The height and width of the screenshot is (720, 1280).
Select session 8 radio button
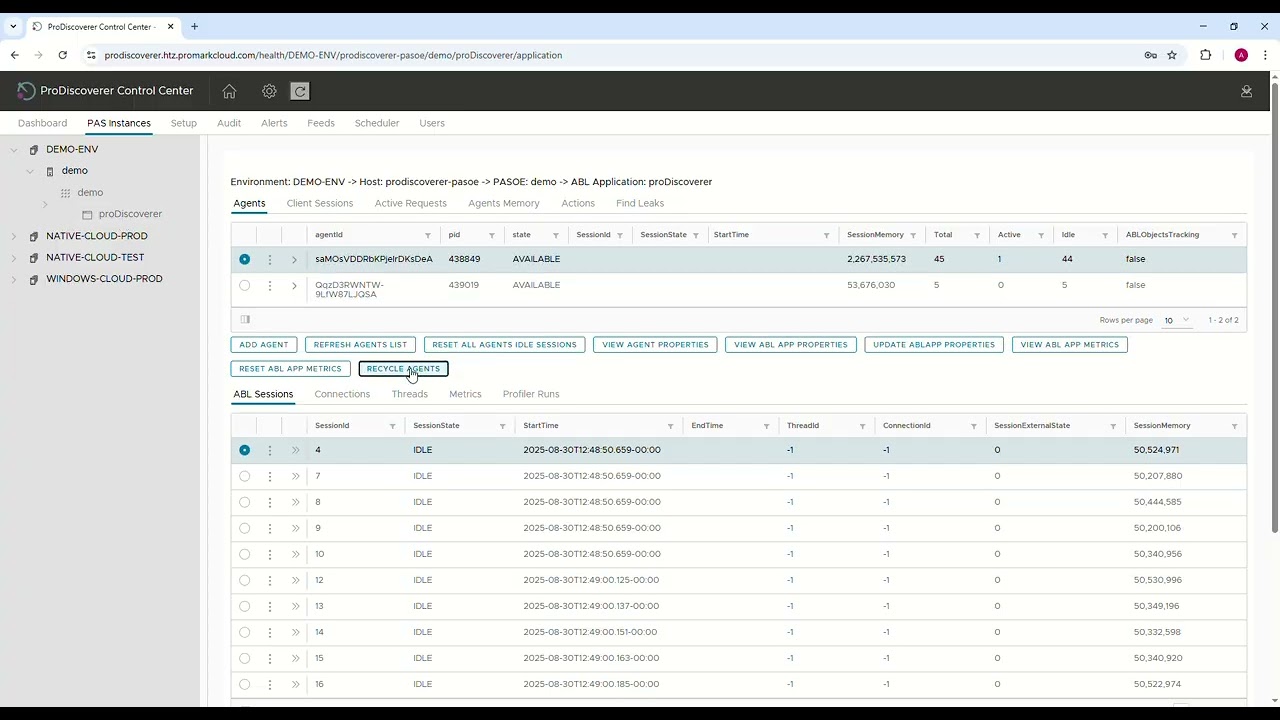(244, 502)
